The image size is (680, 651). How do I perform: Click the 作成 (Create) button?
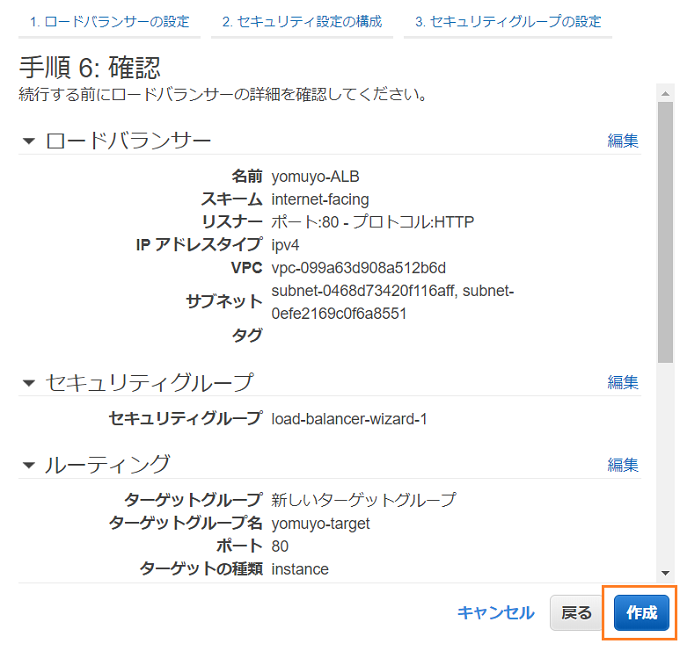(x=641, y=612)
